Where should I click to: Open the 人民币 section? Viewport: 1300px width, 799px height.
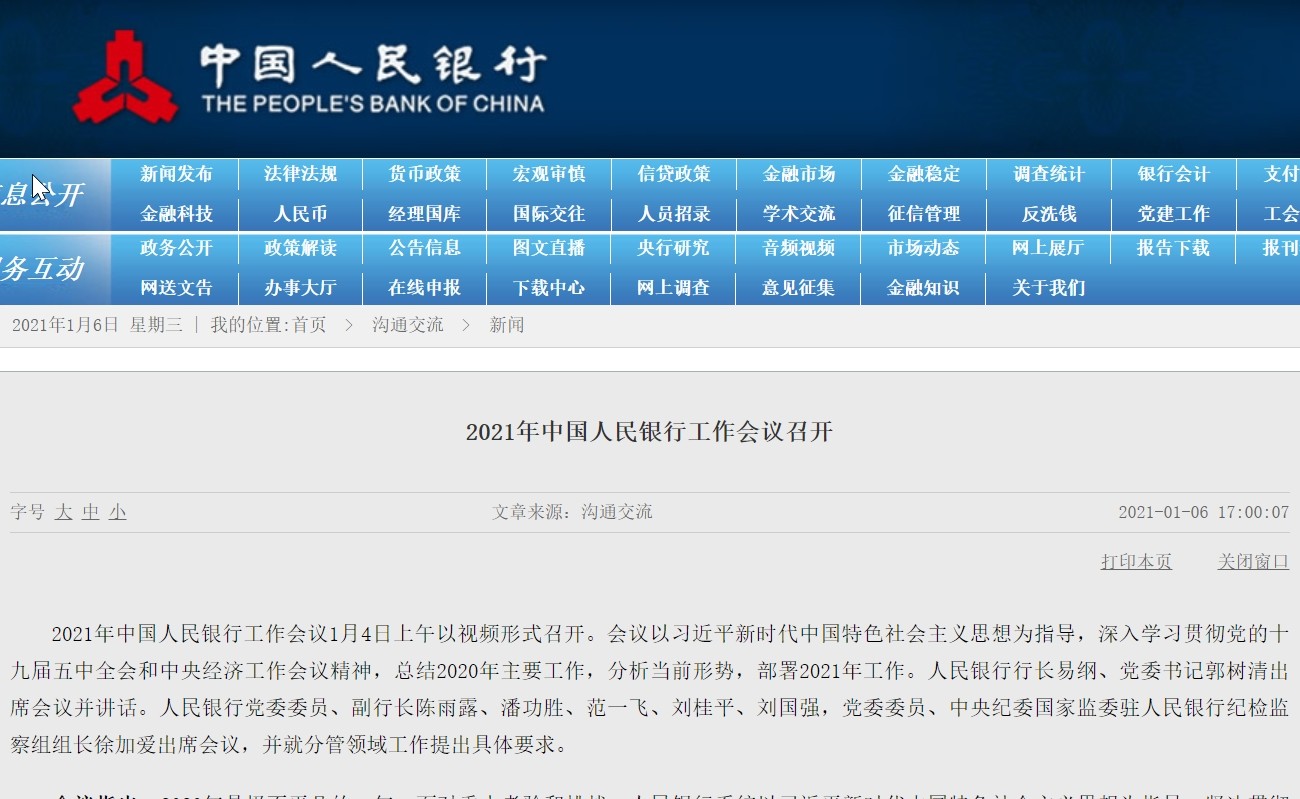pos(300,214)
